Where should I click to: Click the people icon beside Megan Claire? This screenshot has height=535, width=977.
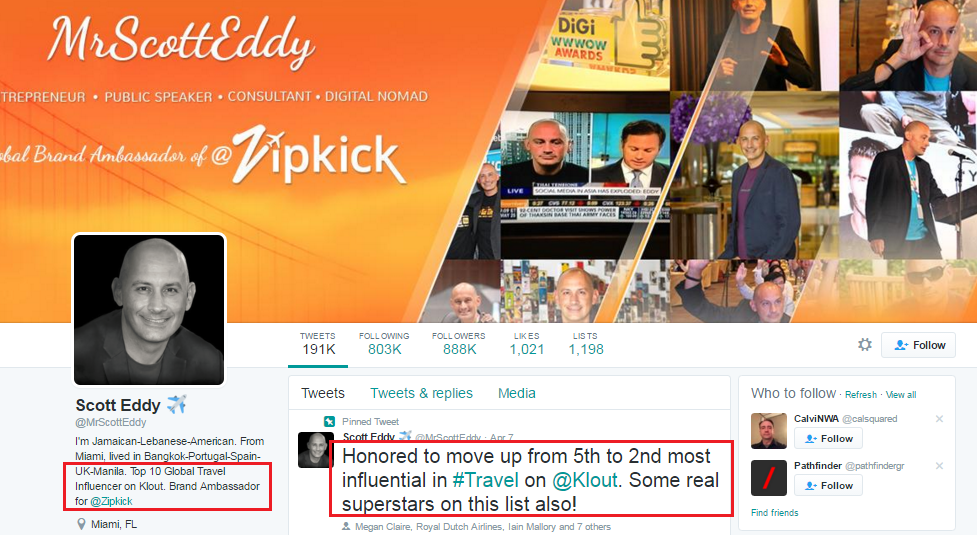point(346,527)
